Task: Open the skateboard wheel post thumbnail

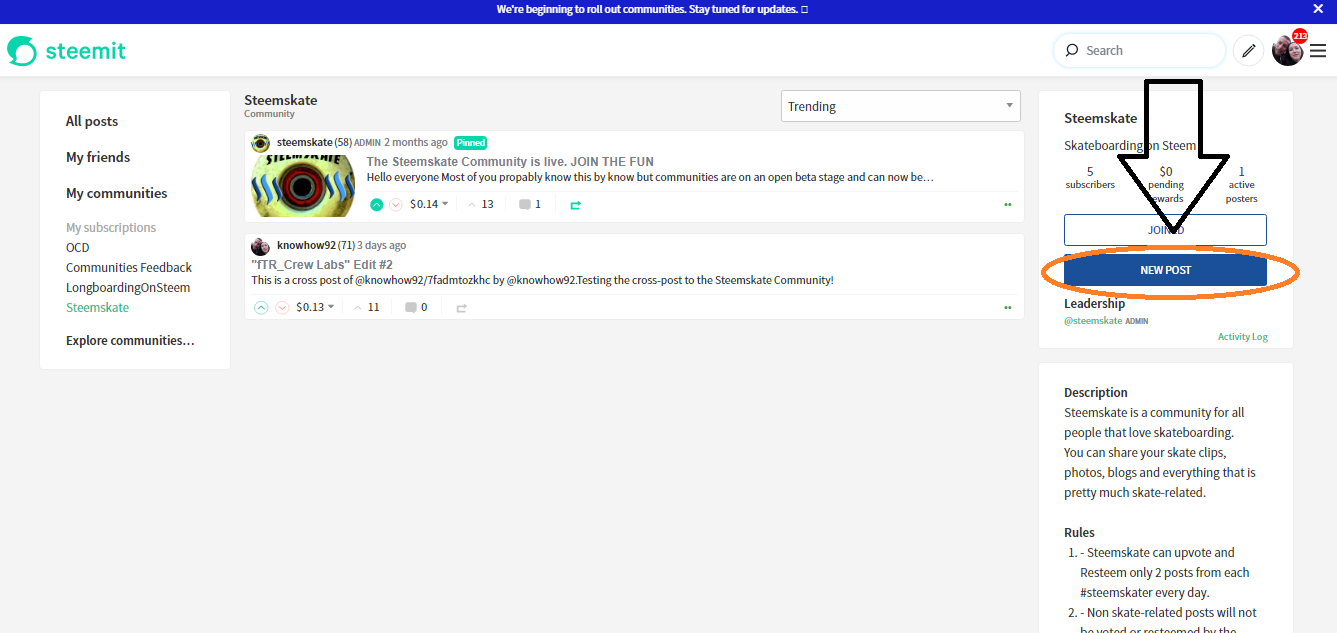Action: pyautogui.click(x=303, y=185)
